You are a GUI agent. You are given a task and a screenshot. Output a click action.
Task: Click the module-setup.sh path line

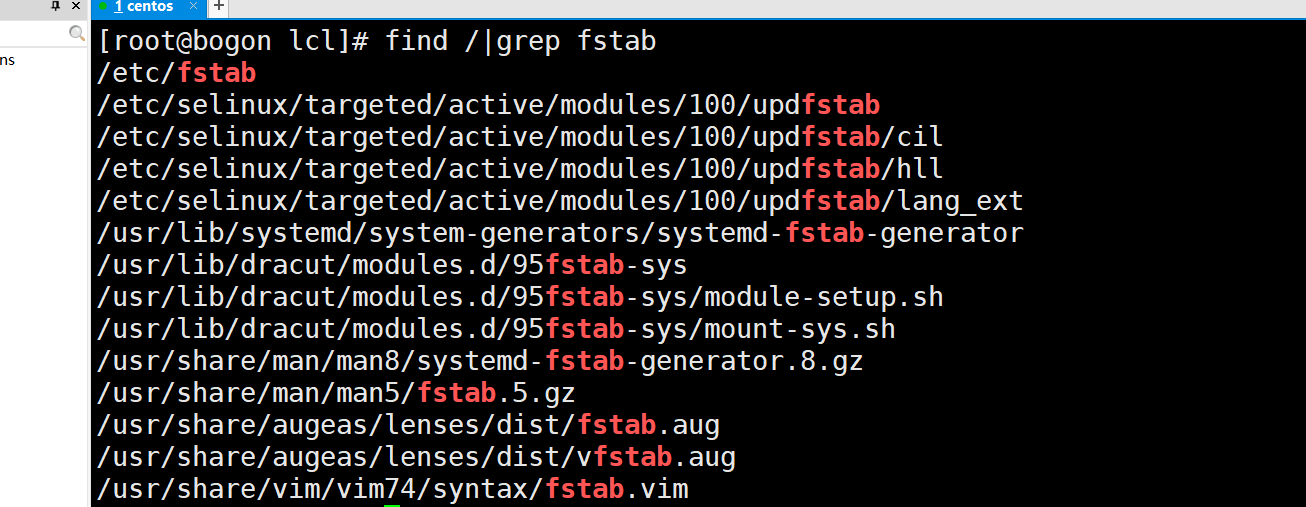coord(520,298)
